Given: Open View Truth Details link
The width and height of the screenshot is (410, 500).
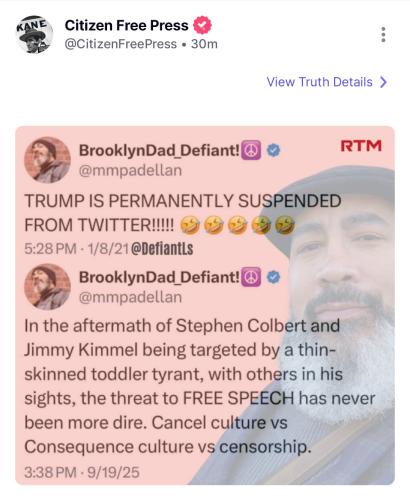Looking at the screenshot, I should click(327, 82).
